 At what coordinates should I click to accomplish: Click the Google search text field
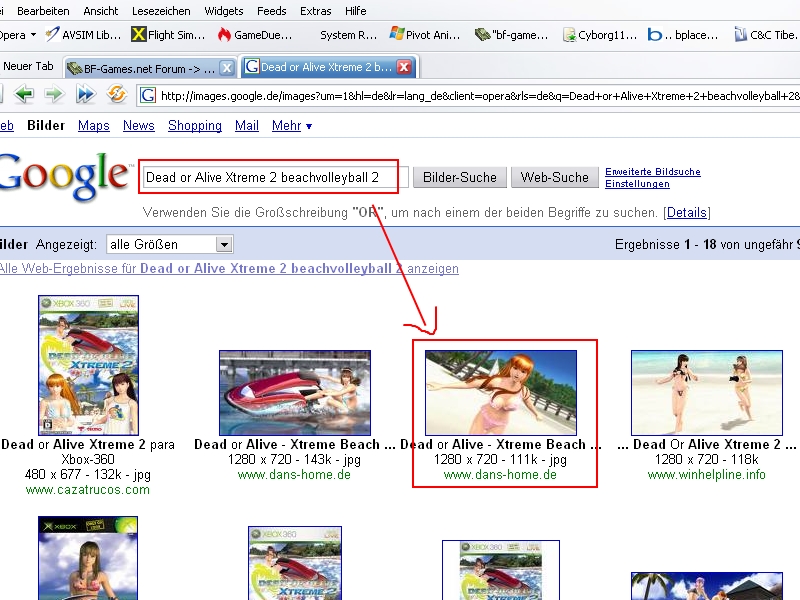tap(276, 177)
